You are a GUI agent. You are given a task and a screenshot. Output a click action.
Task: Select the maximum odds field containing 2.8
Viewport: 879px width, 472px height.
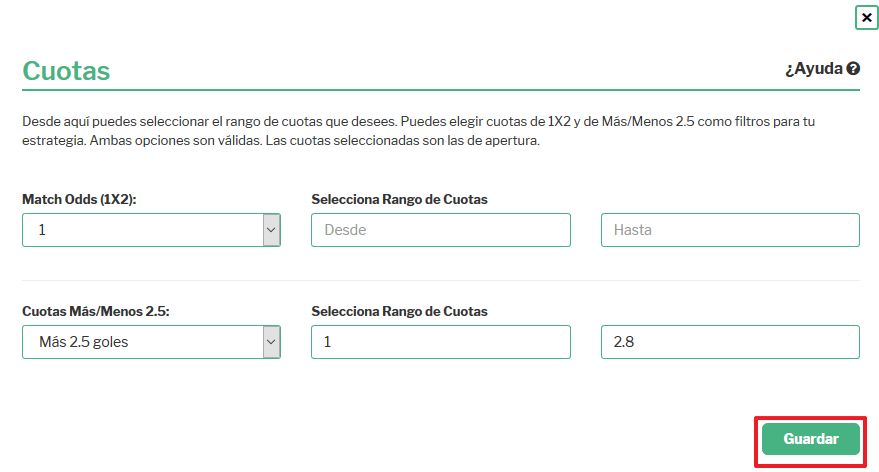[730, 342]
